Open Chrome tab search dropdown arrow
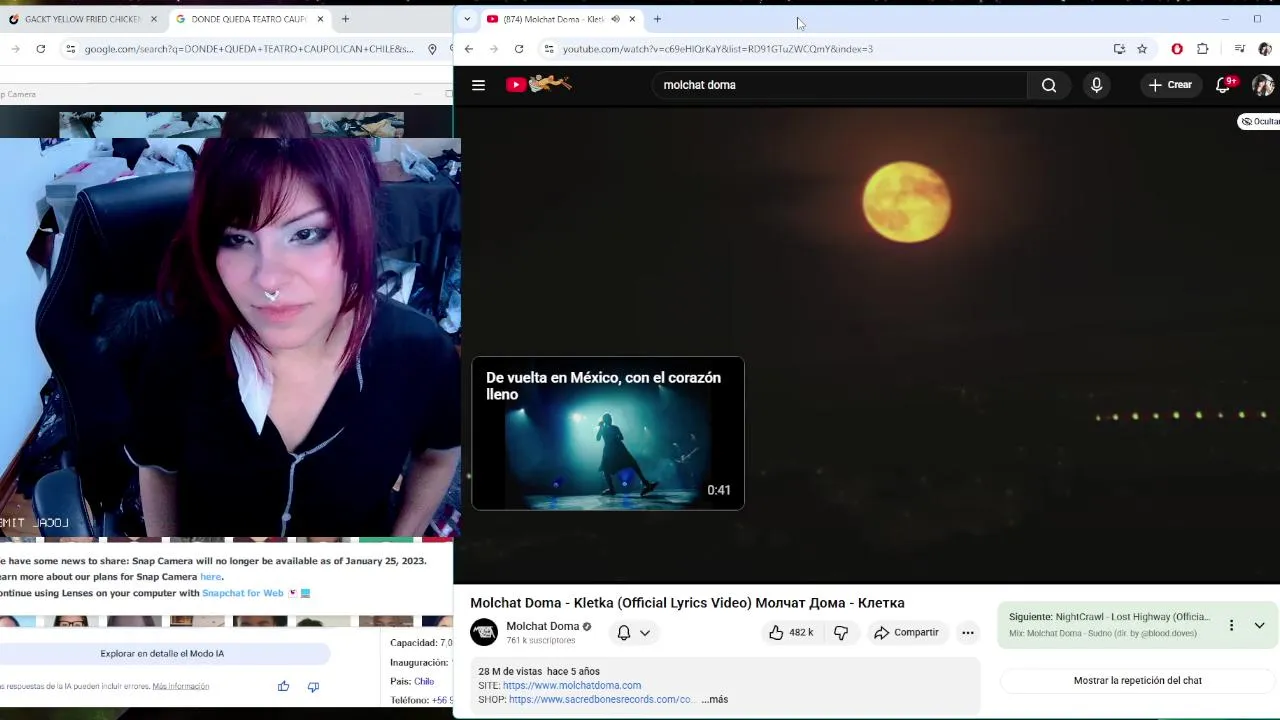 (x=467, y=19)
